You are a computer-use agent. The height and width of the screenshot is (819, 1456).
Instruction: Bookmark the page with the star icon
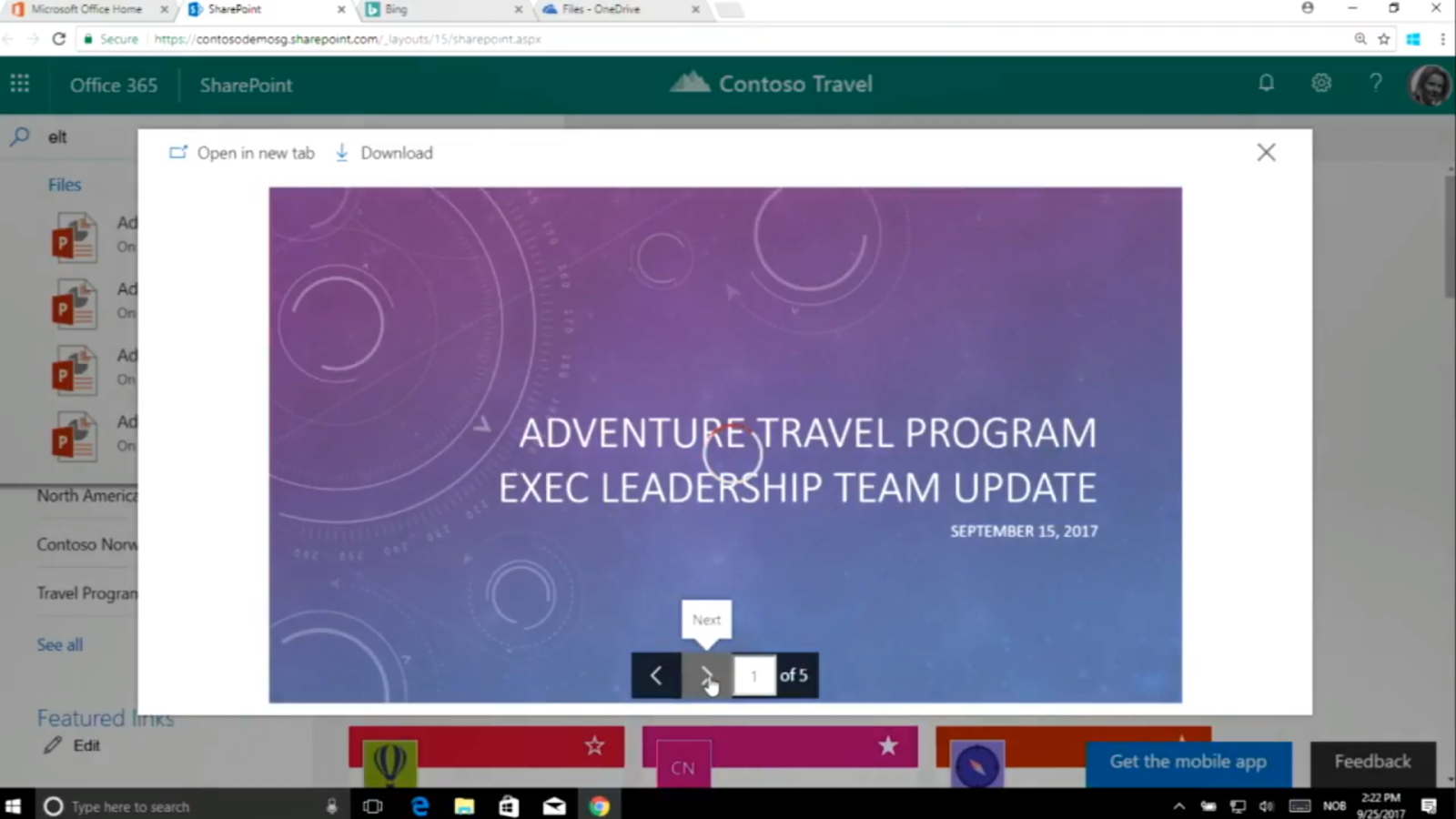(1384, 39)
